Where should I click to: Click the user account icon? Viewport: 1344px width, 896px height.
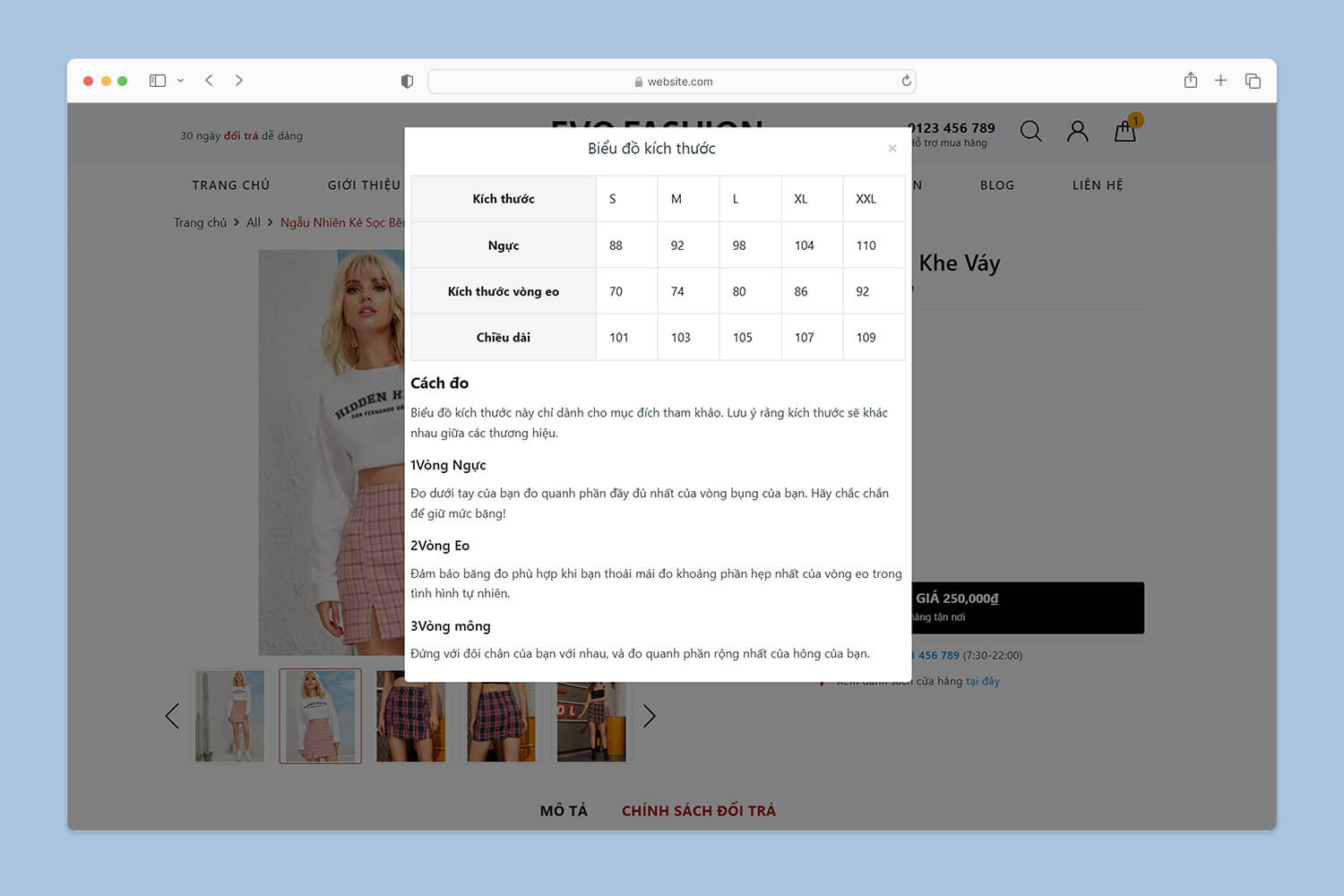pyautogui.click(x=1077, y=132)
